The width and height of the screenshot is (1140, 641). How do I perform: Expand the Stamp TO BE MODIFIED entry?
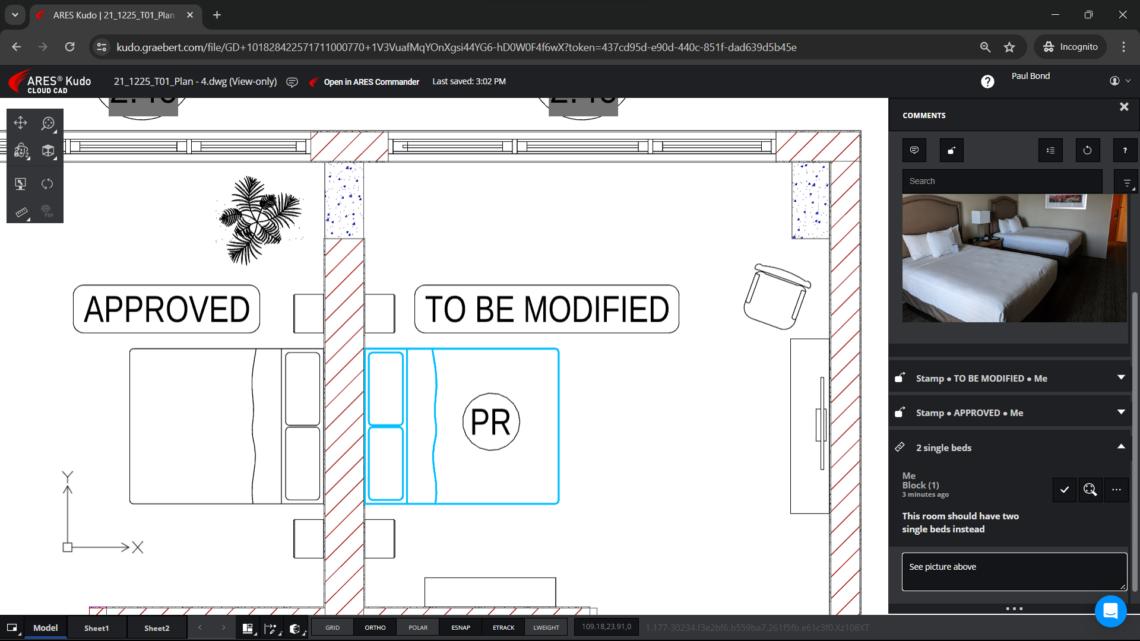click(1123, 377)
